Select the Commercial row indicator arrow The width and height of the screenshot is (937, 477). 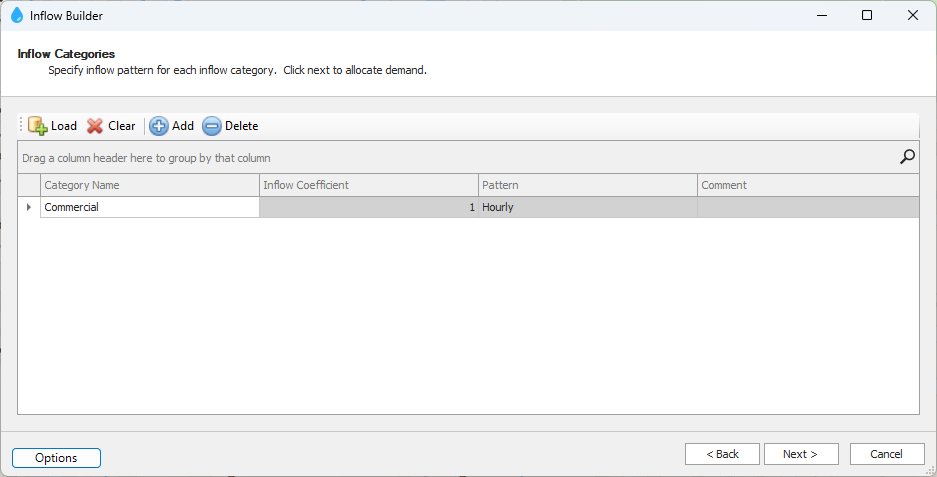tap(29, 207)
